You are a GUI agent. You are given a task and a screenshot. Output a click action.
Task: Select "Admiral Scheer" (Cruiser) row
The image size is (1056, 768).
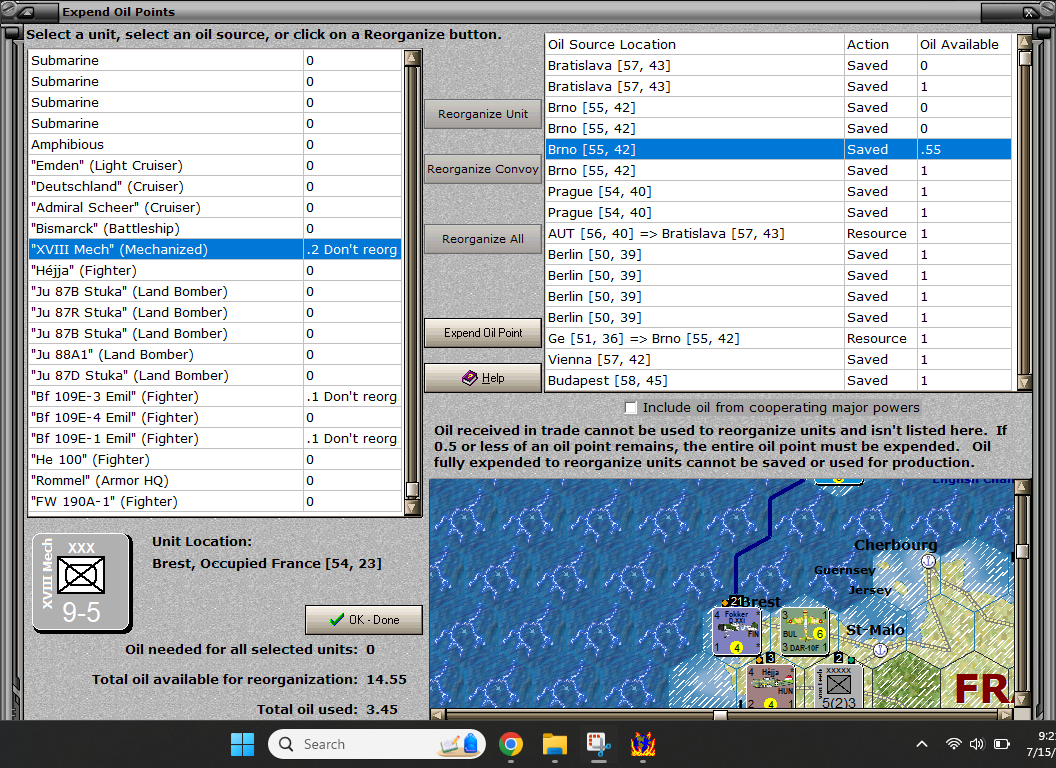coord(216,207)
